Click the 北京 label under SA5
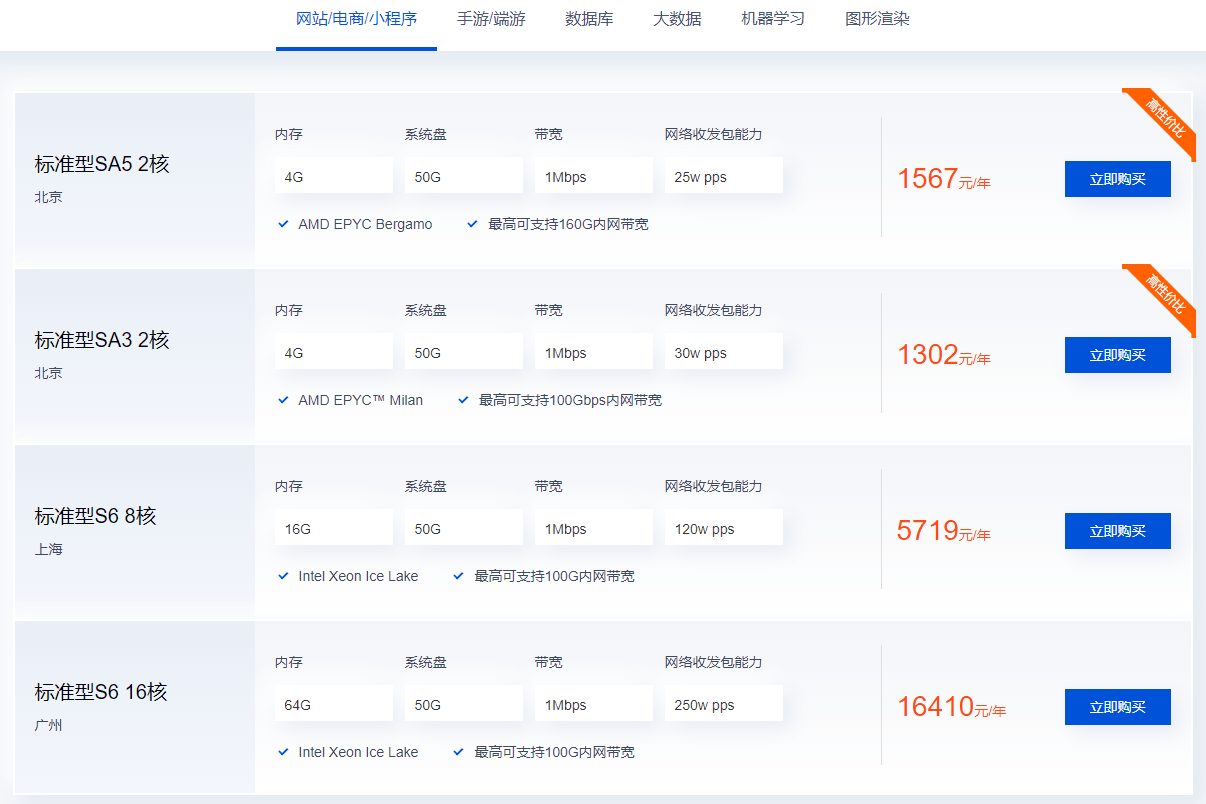 point(49,197)
